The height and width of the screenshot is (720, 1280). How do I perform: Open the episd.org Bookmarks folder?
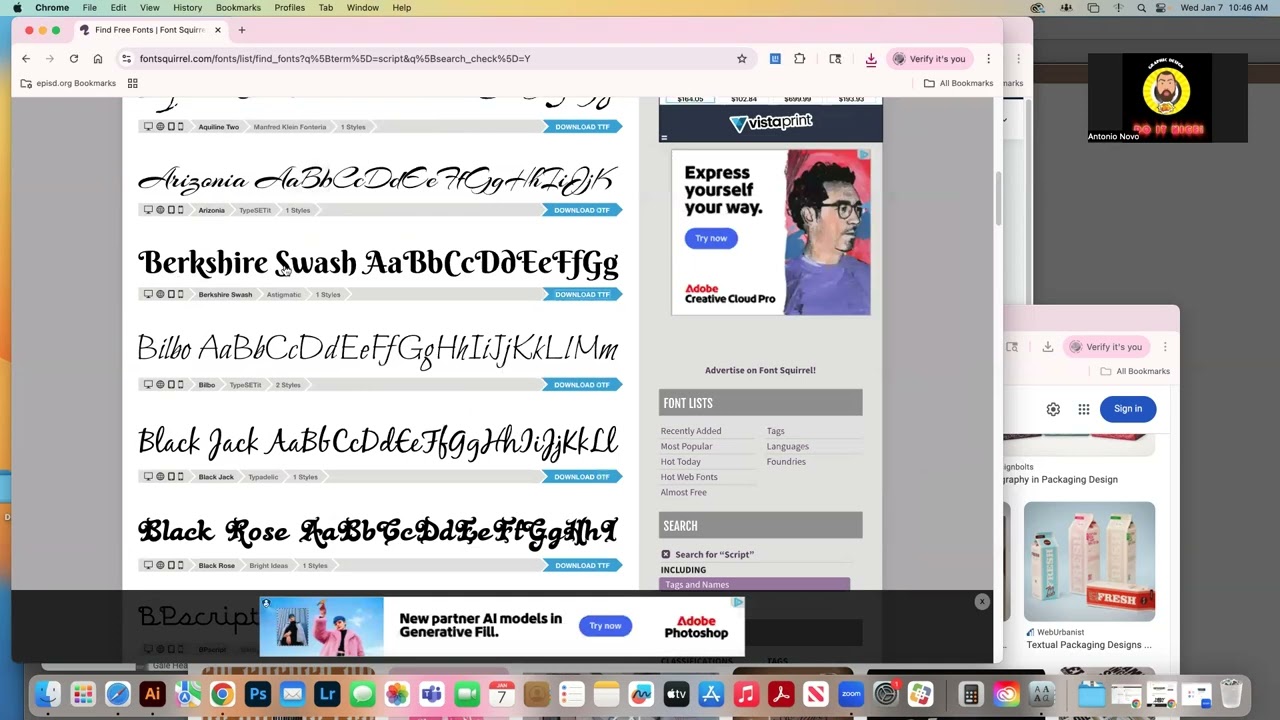[x=69, y=83]
